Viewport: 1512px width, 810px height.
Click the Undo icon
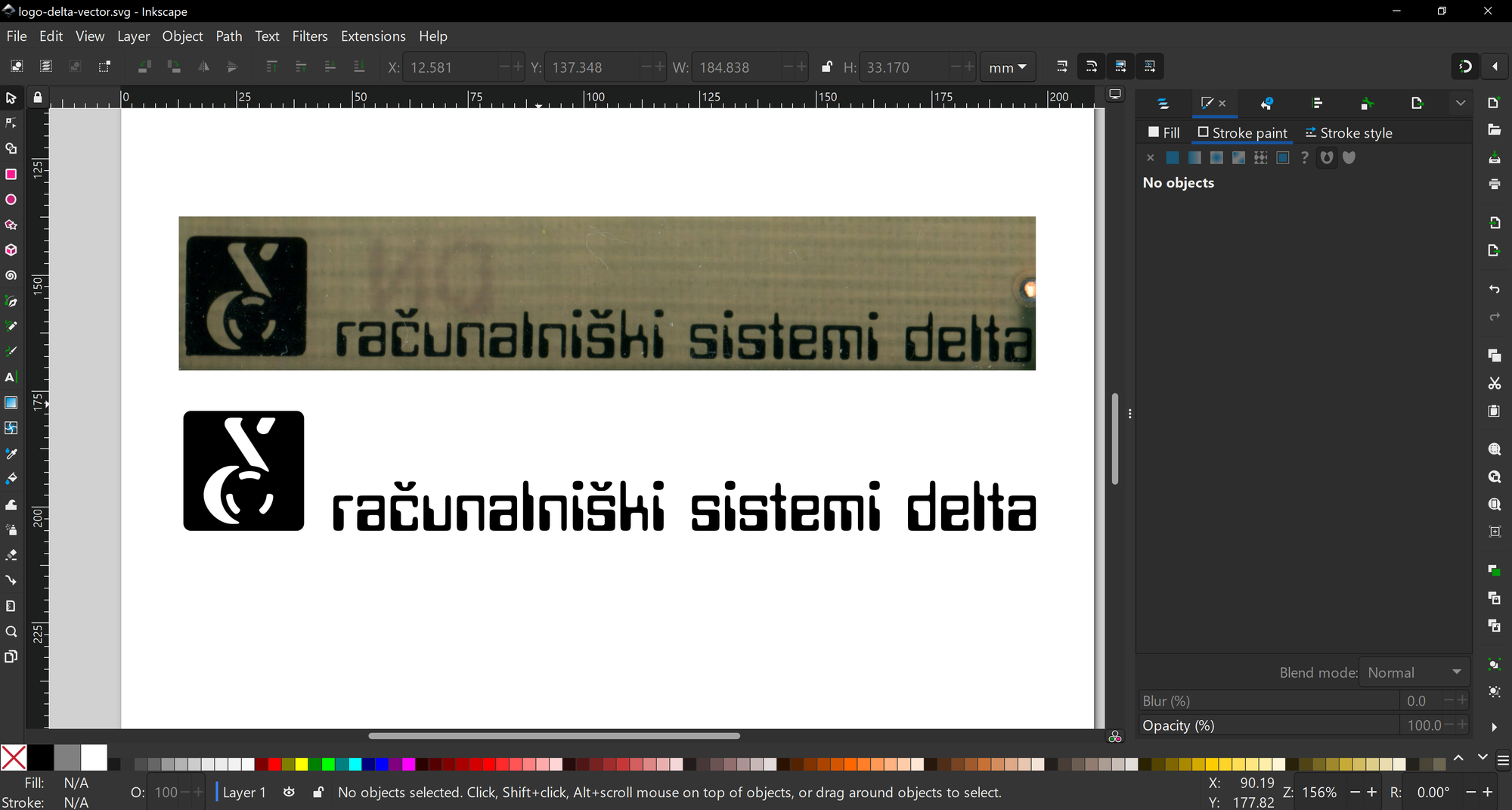[x=1494, y=289]
